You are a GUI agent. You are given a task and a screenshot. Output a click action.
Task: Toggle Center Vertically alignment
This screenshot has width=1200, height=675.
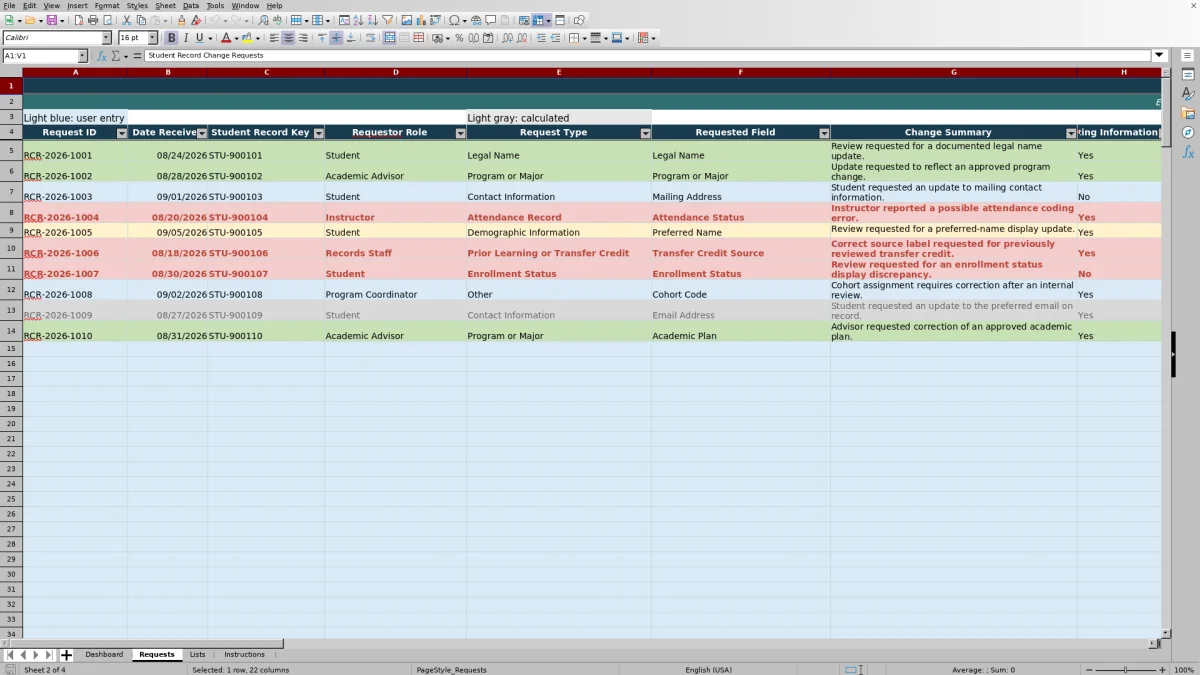click(x=336, y=38)
